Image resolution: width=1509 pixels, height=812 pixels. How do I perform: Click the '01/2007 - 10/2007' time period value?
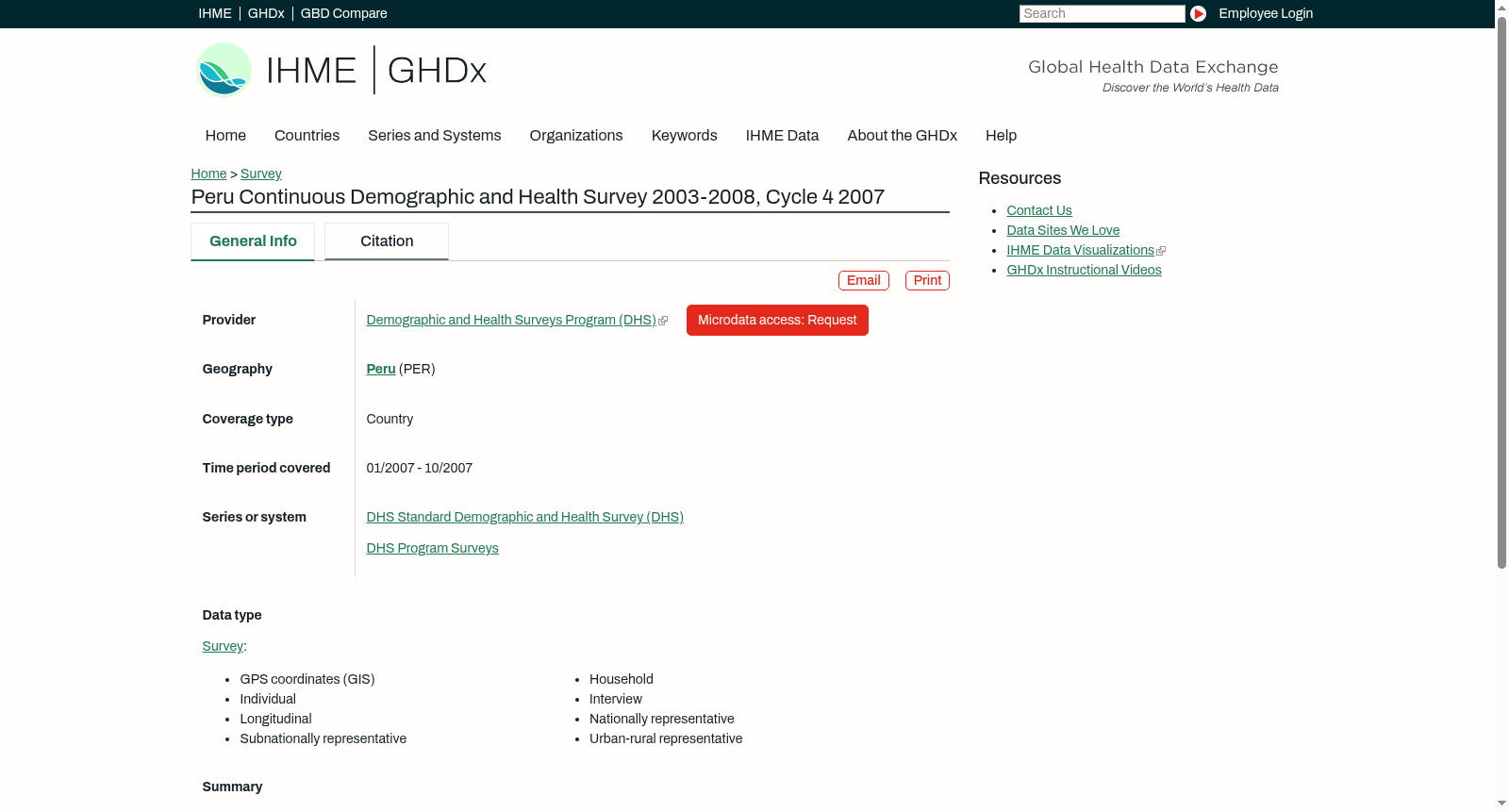point(420,468)
